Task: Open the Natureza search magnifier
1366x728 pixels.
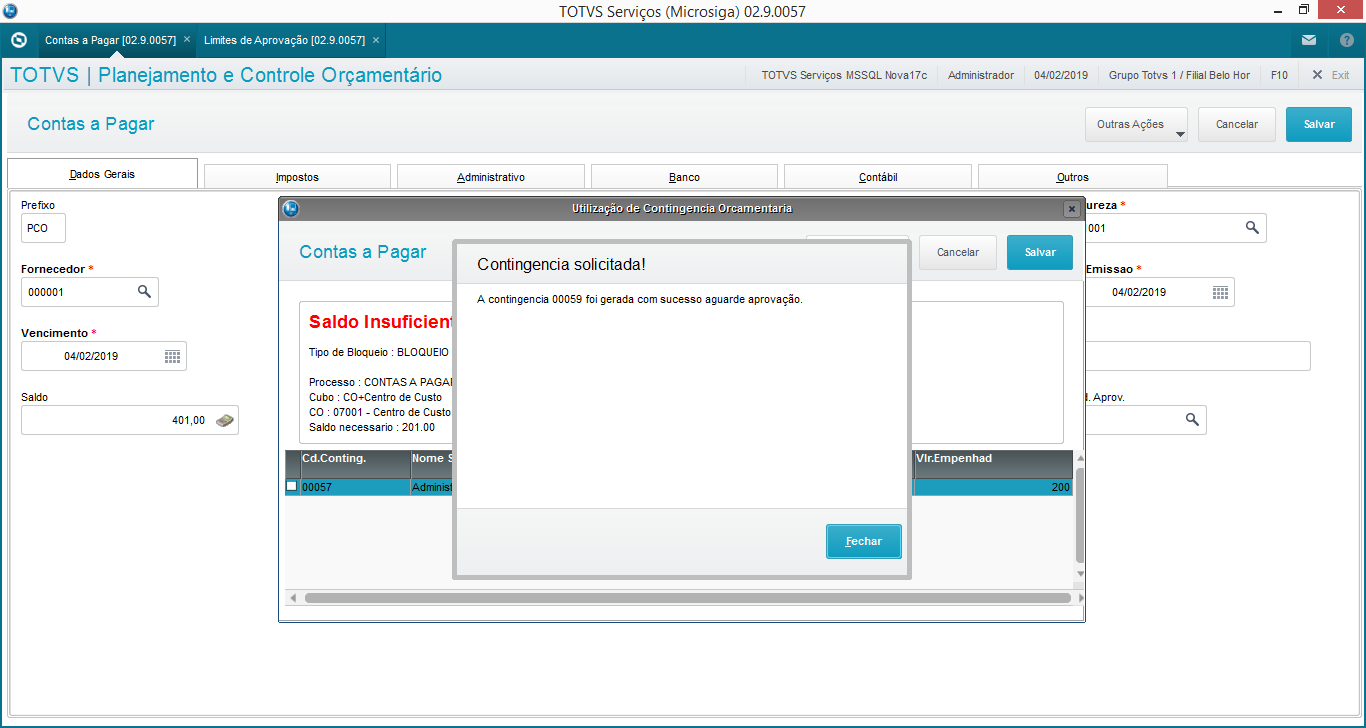Action: 1252,228
